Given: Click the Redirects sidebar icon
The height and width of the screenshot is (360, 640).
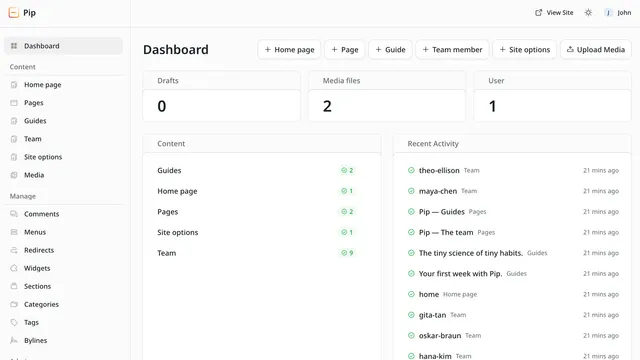Looking at the screenshot, I should (x=14, y=250).
